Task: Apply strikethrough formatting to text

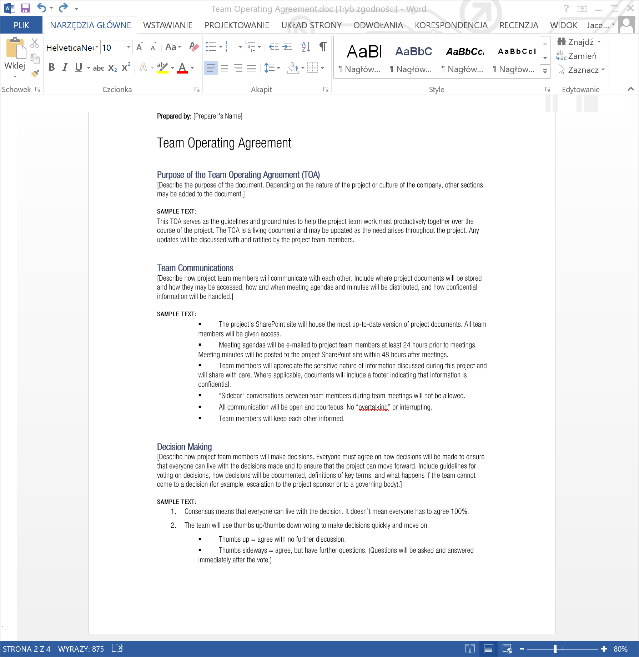Action: [x=98, y=68]
